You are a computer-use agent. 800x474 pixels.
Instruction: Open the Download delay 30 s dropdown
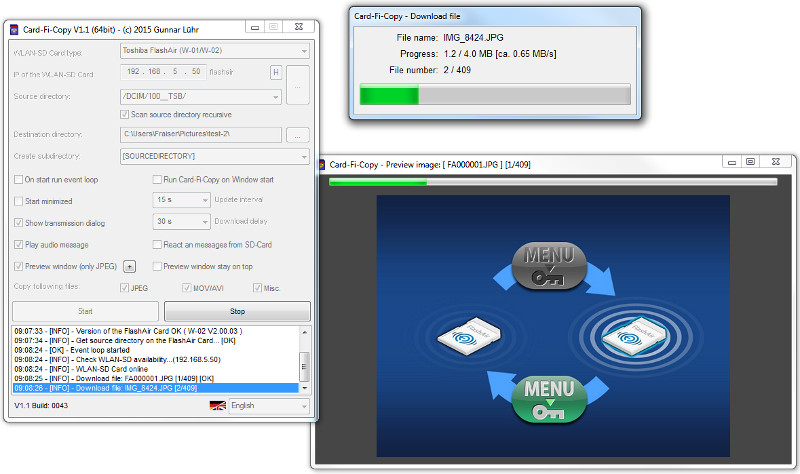click(x=181, y=221)
